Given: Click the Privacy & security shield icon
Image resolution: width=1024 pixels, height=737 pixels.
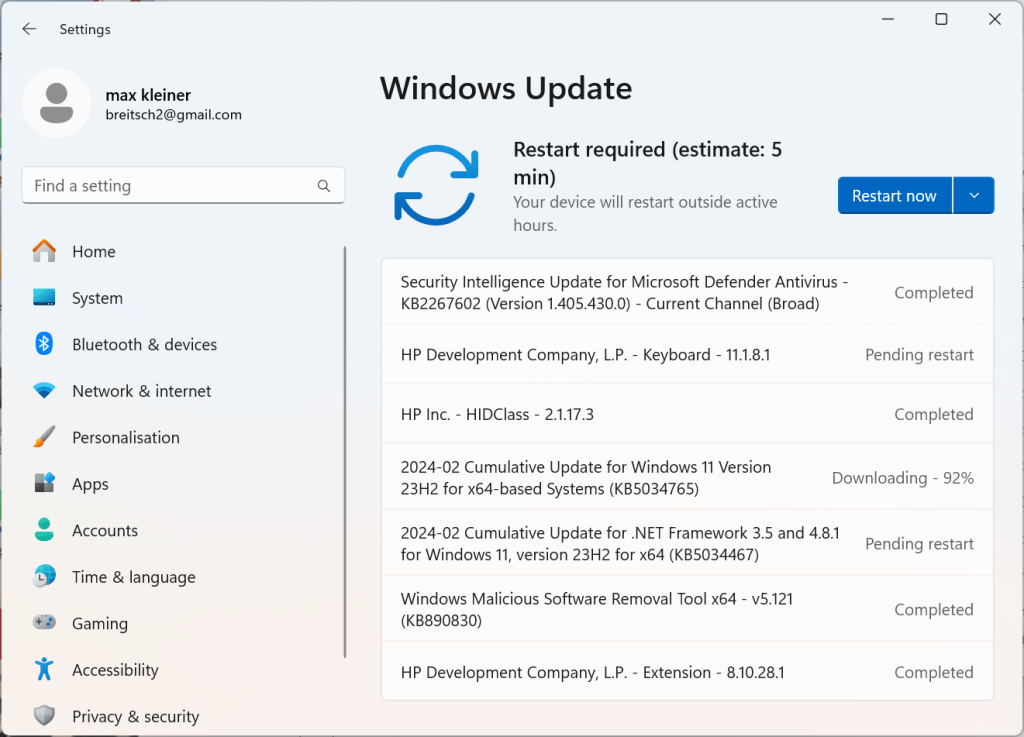Looking at the screenshot, I should (44, 716).
